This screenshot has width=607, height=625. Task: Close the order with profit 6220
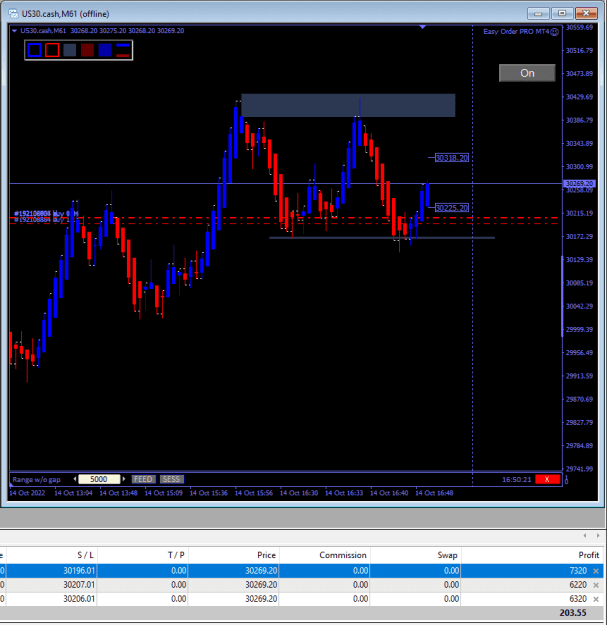[596, 585]
